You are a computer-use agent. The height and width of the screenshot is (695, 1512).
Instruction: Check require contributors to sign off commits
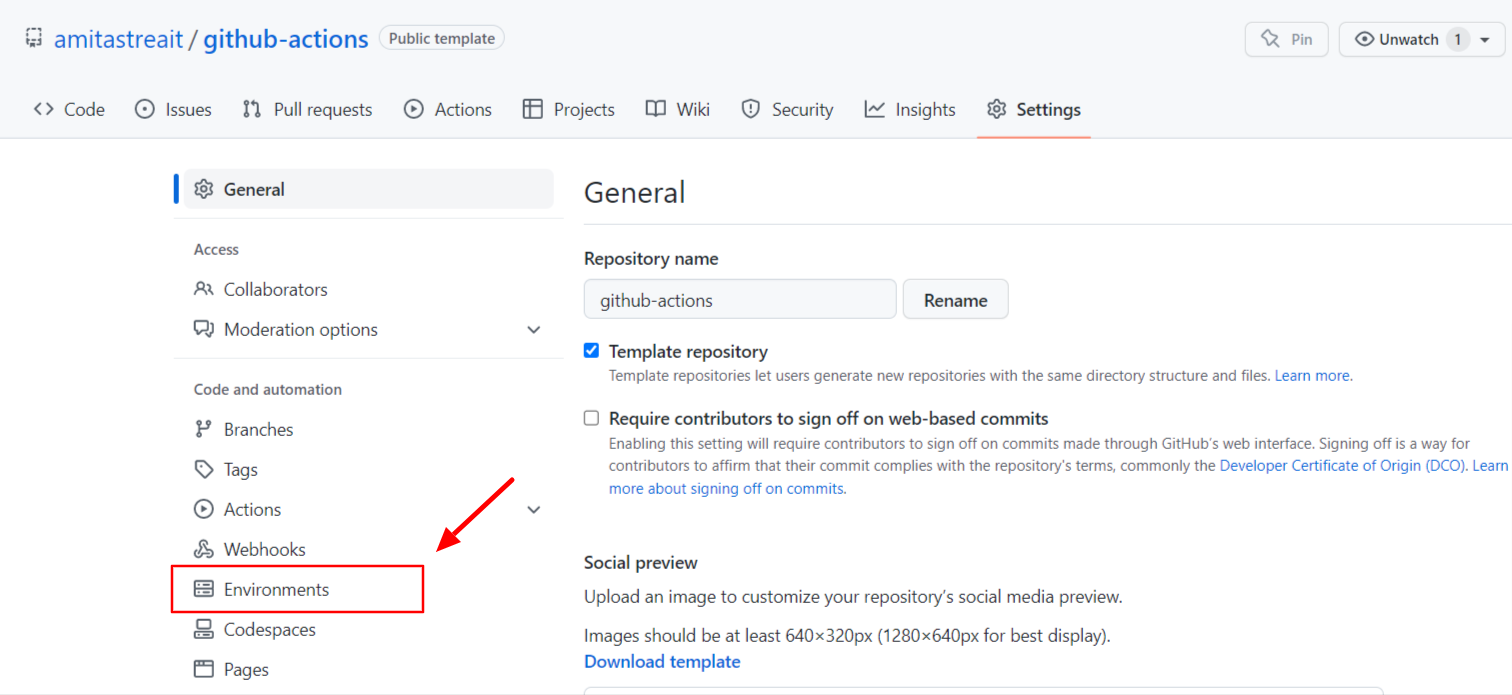click(591, 418)
